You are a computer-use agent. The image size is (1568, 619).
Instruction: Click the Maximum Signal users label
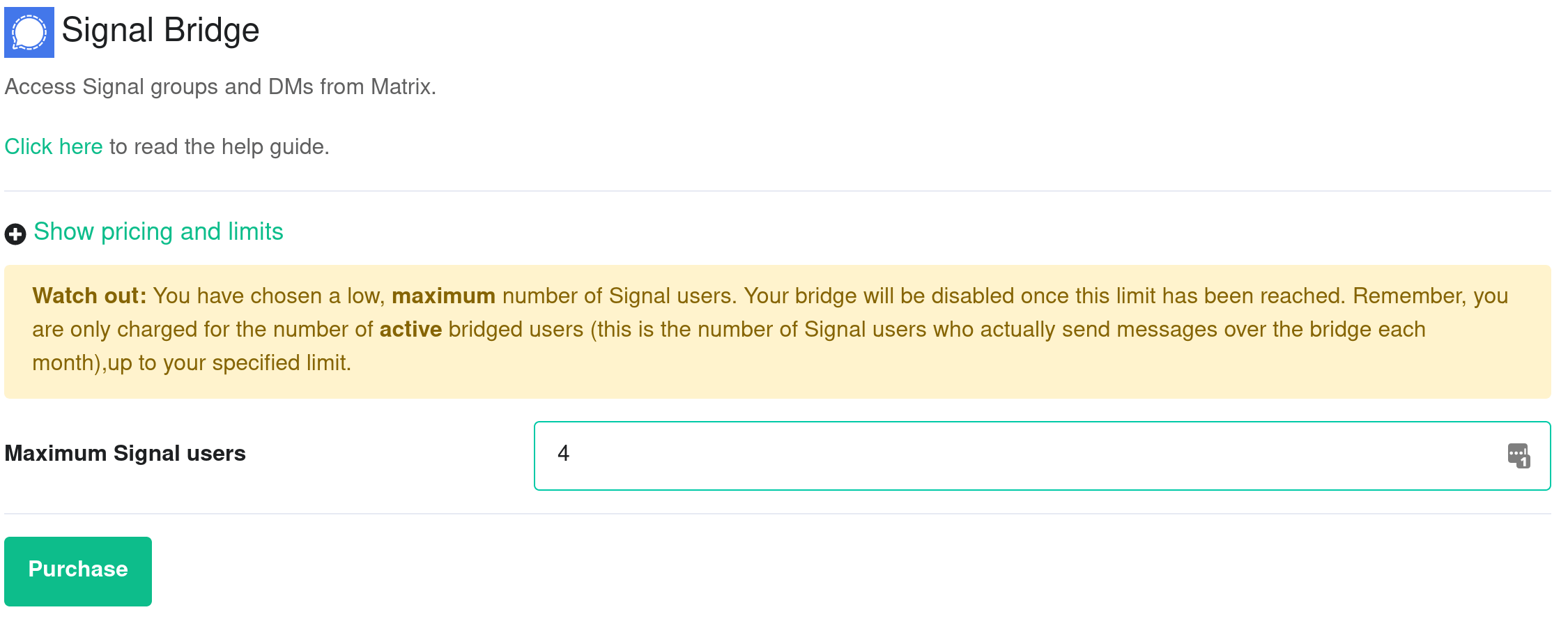125,453
